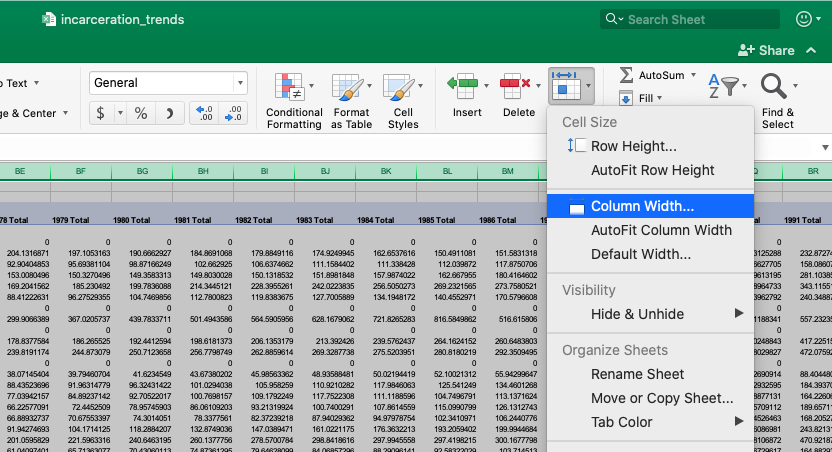This screenshot has width=832, height=452.
Task: Click the Fill down icon
Action: coord(626,98)
